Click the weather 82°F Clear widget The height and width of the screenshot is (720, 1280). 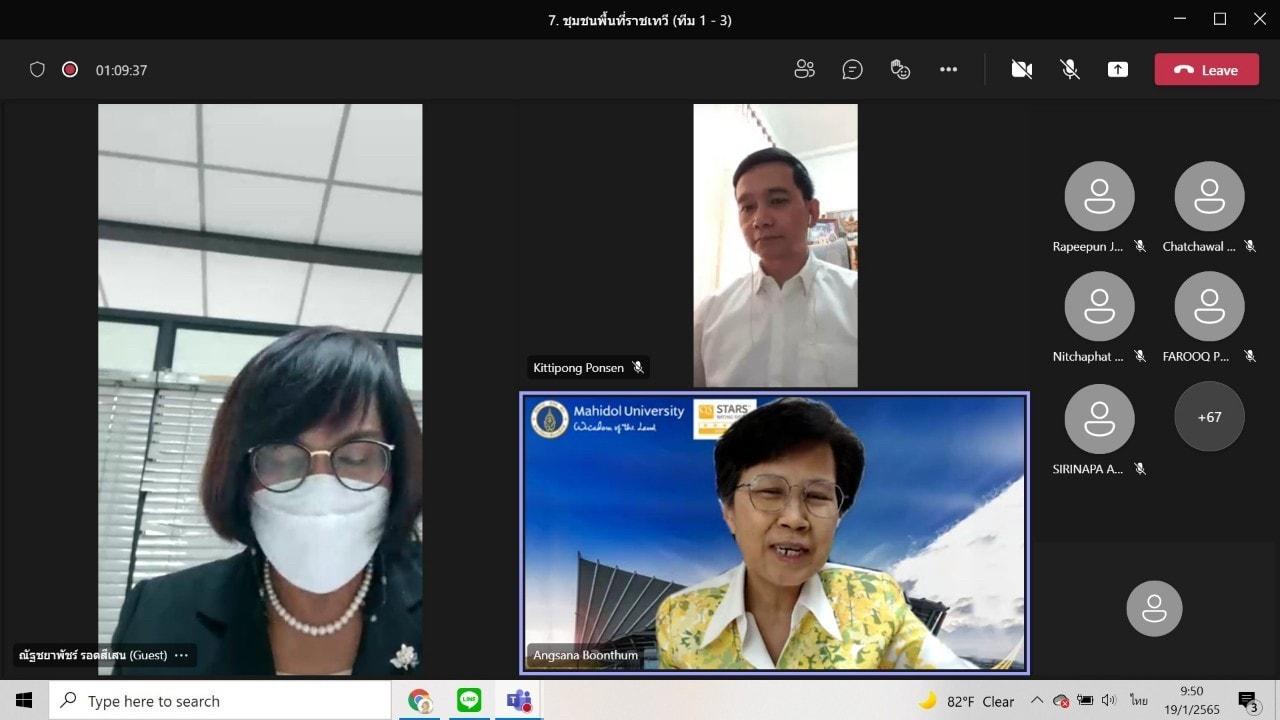[x=967, y=701]
